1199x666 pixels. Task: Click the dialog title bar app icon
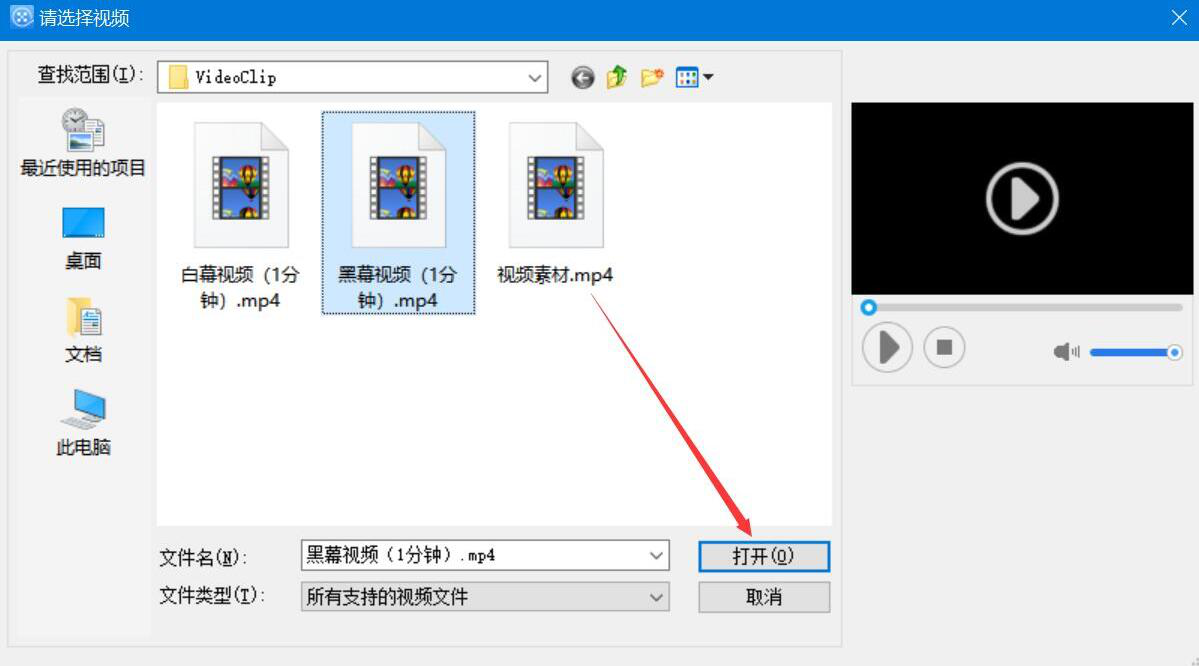pyautogui.click(x=21, y=17)
